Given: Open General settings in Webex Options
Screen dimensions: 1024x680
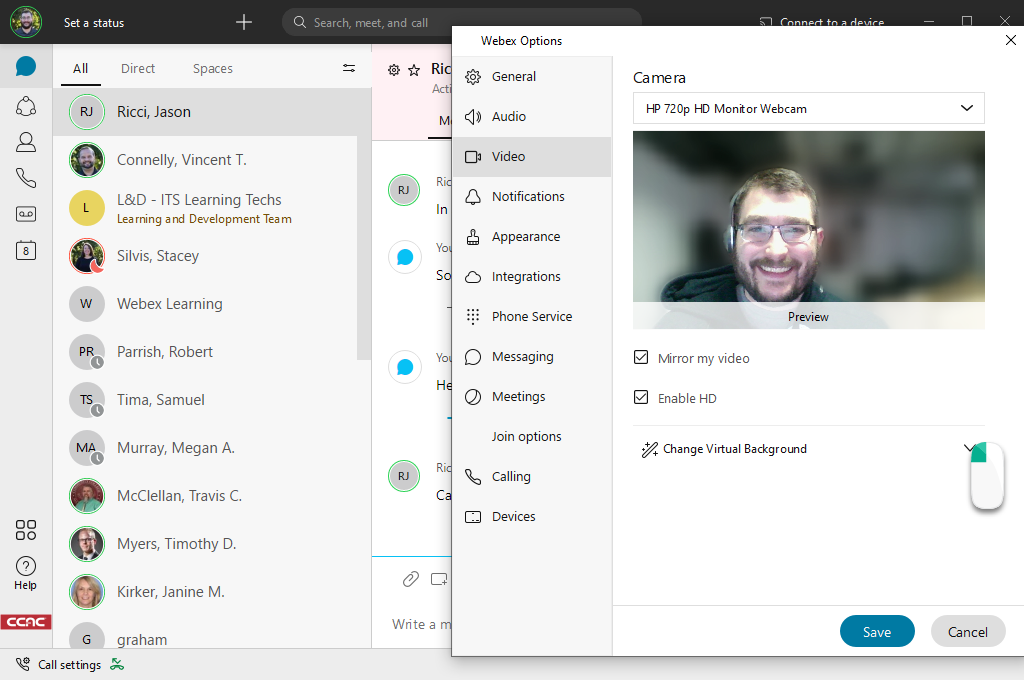Looking at the screenshot, I should [x=532, y=76].
